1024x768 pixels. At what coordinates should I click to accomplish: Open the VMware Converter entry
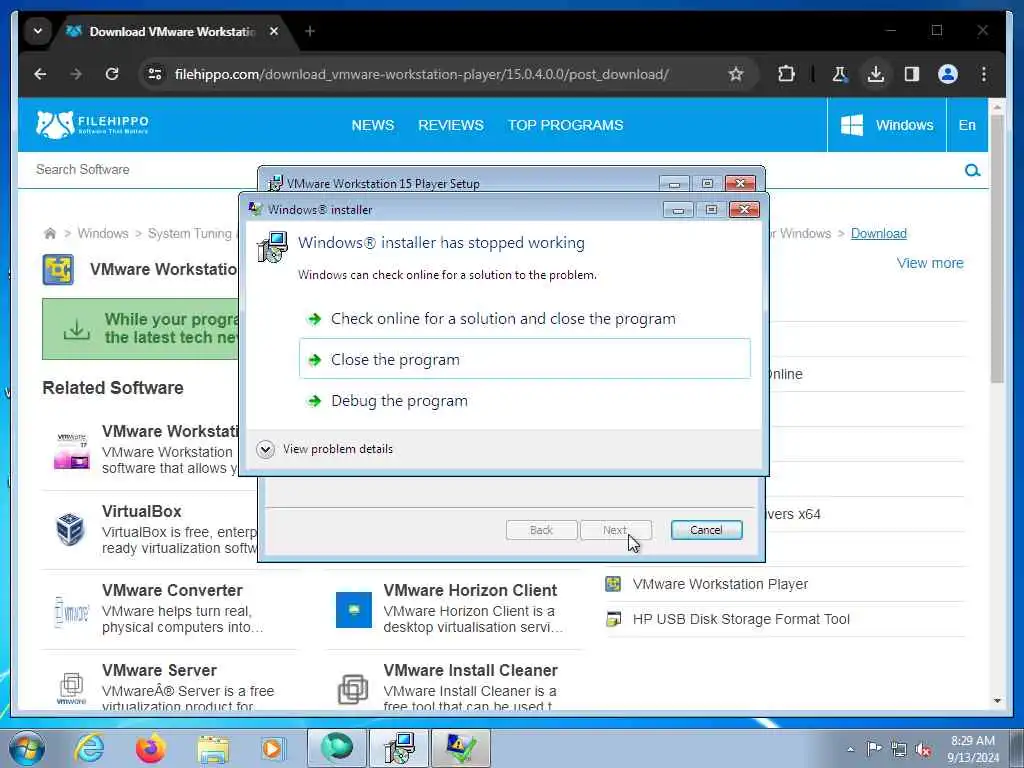pyautogui.click(x=172, y=590)
